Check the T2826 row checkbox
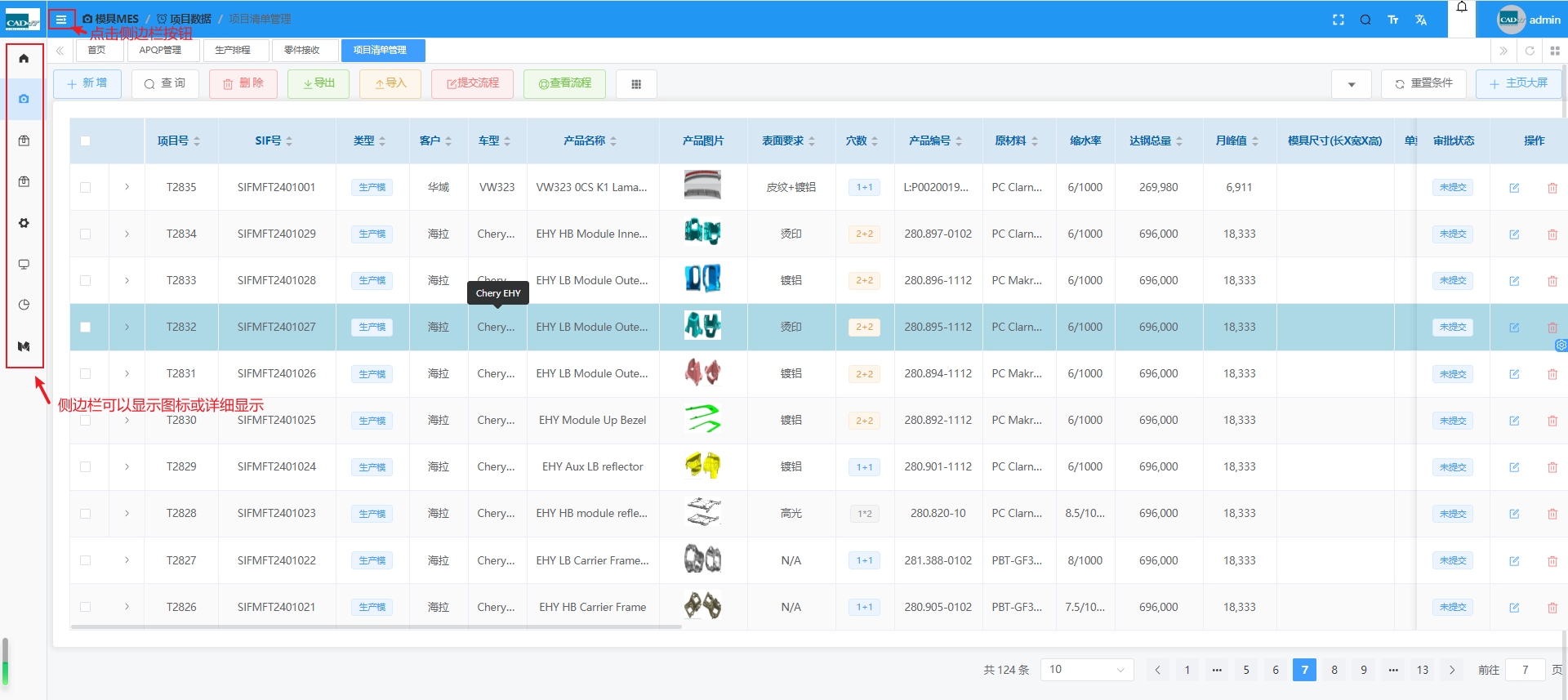The height and width of the screenshot is (700, 1568). 86,607
